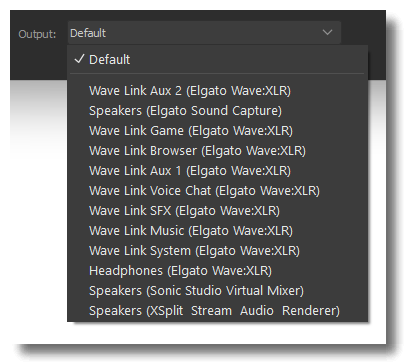Pick Wave Link Music output
The width and height of the screenshot is (406, 364).
click(x=217, y=231)
